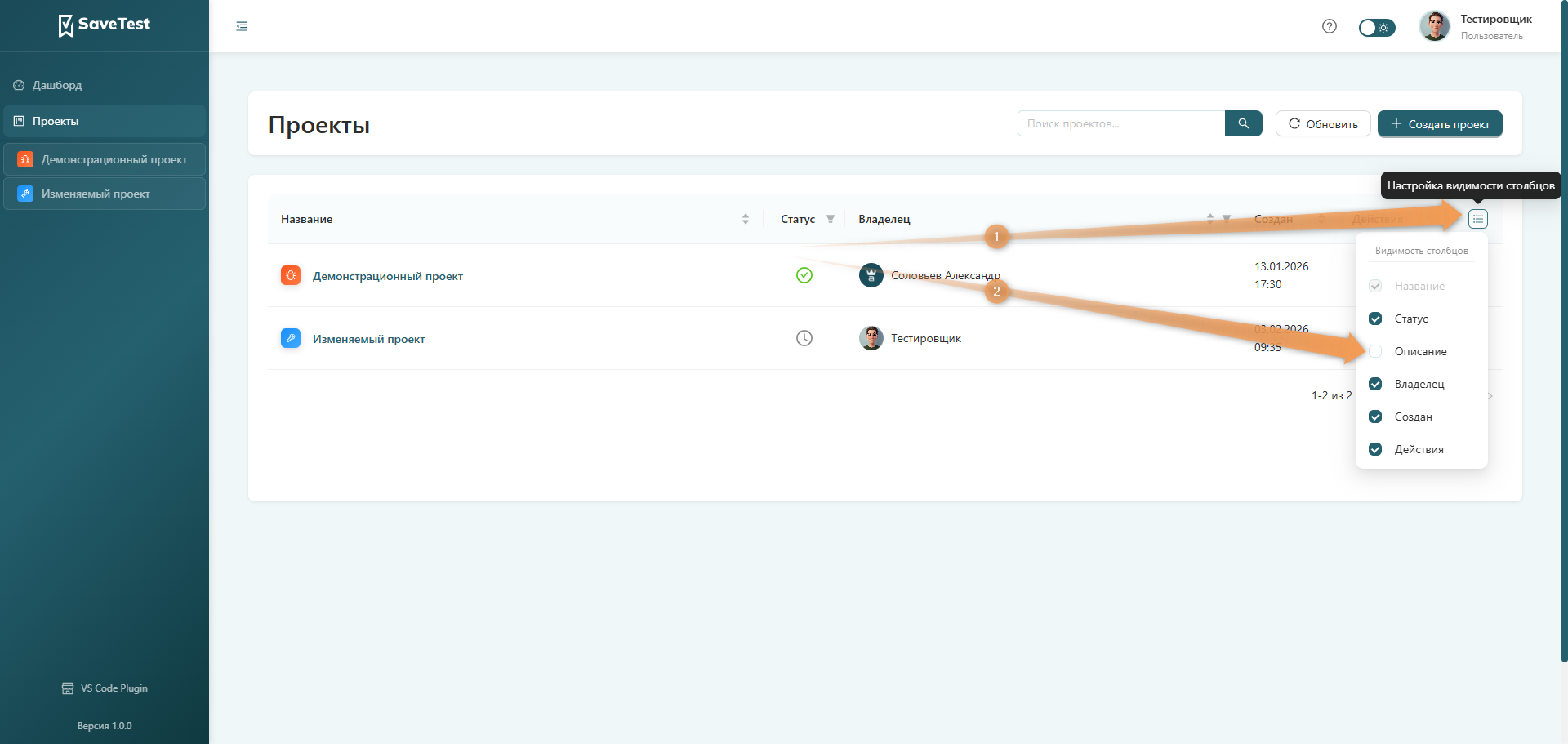The image size is (1568, 744).
Task: Open Дашборд in the sidebar
Action: tap(57, 85)
